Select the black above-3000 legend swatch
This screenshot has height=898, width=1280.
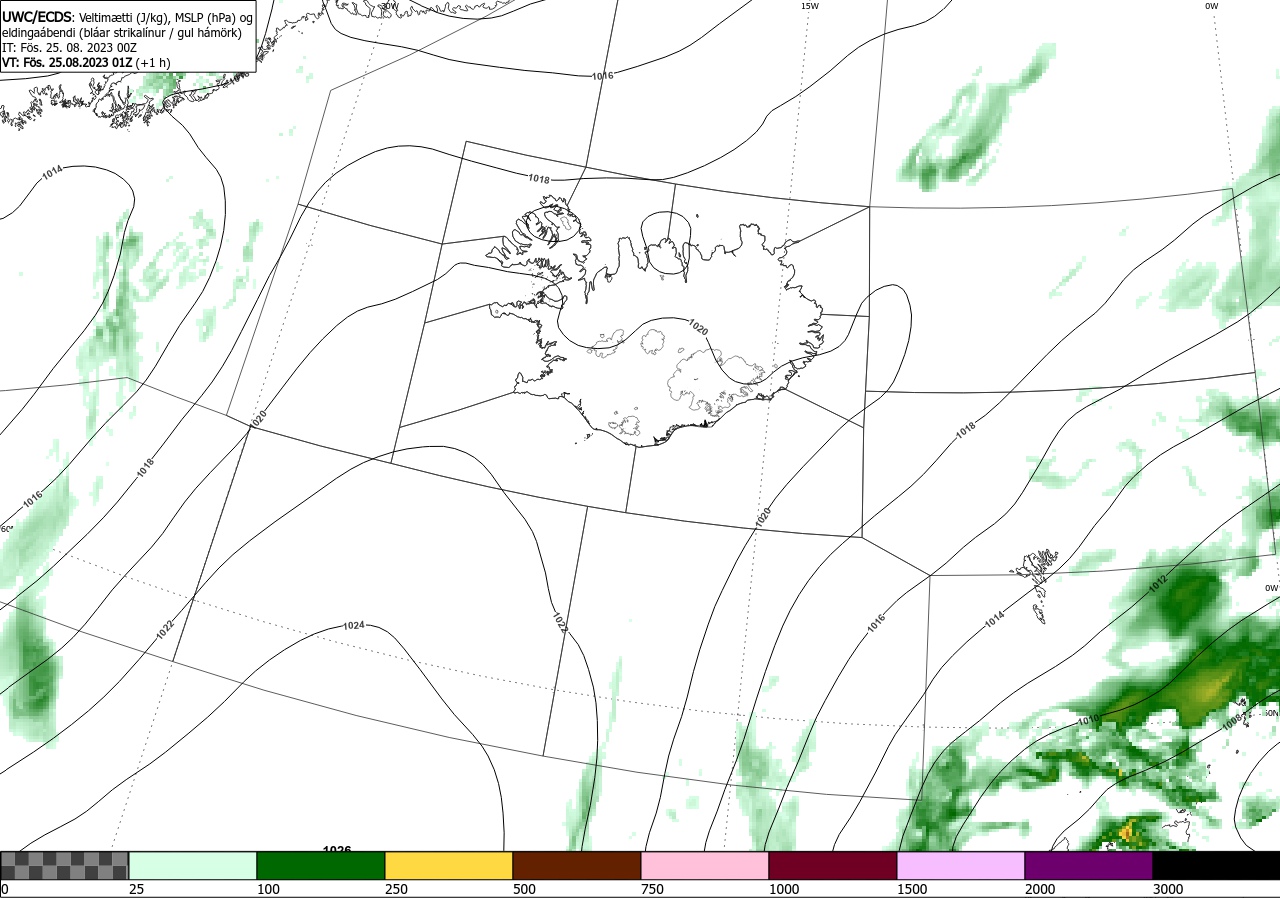tap(1216, 865)
